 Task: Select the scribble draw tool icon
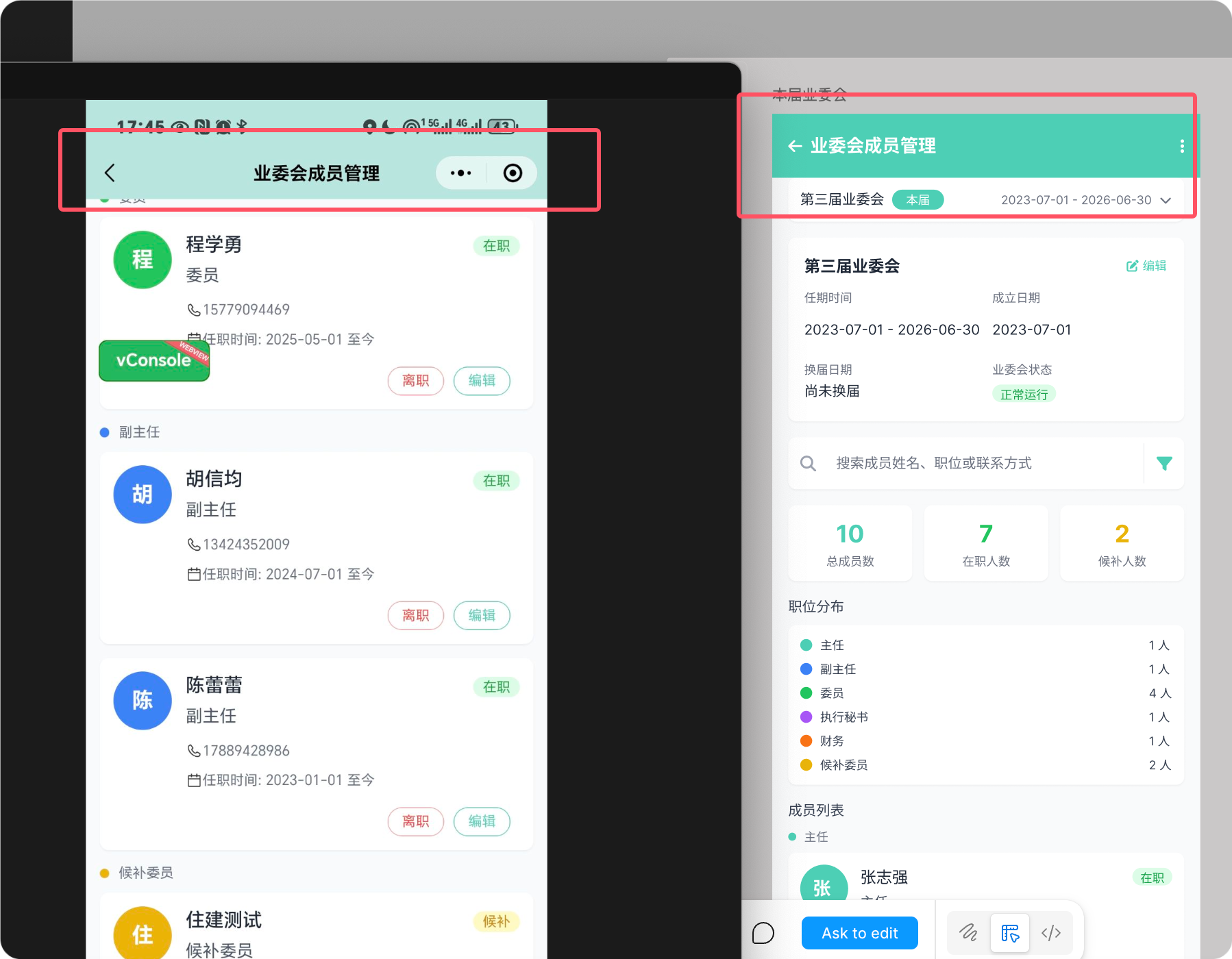(968, 933)
